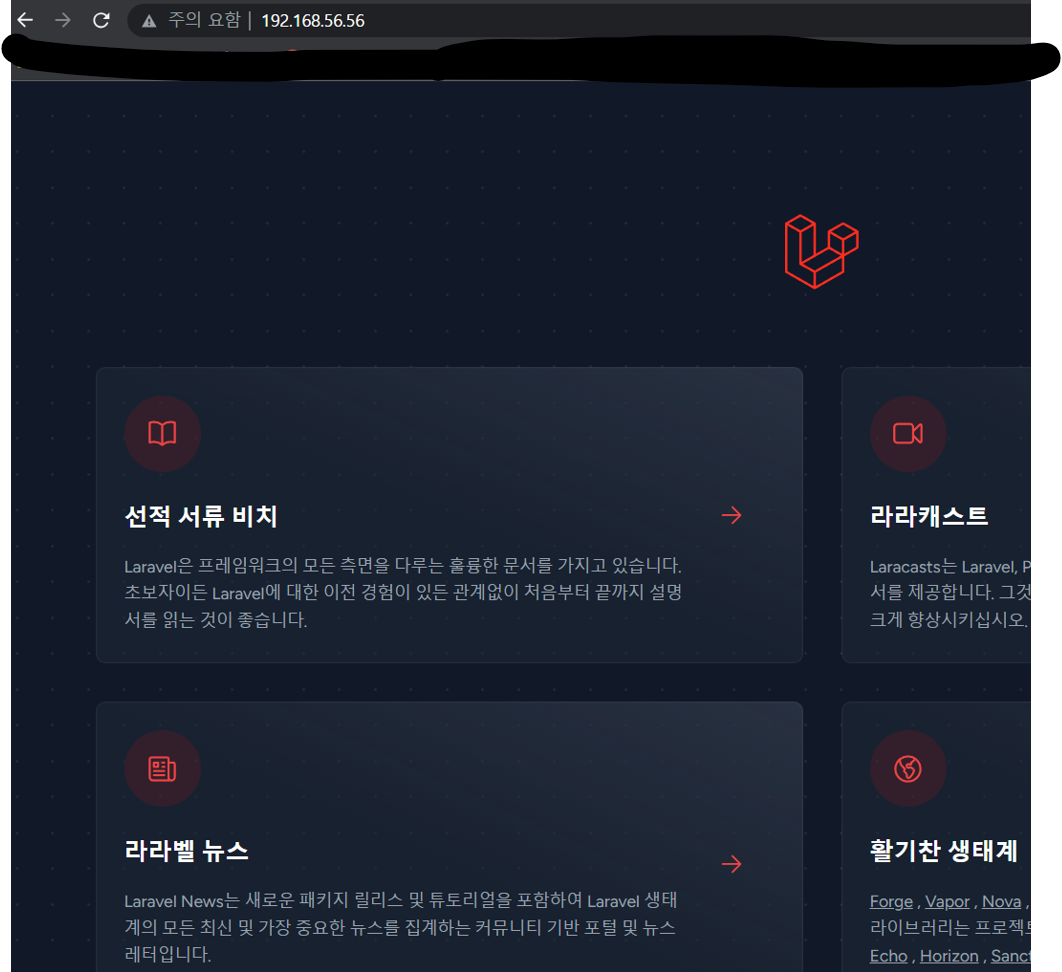Reload the page with the refresh icon
This screenshot has height=972, width=1062.
[102, 20]
